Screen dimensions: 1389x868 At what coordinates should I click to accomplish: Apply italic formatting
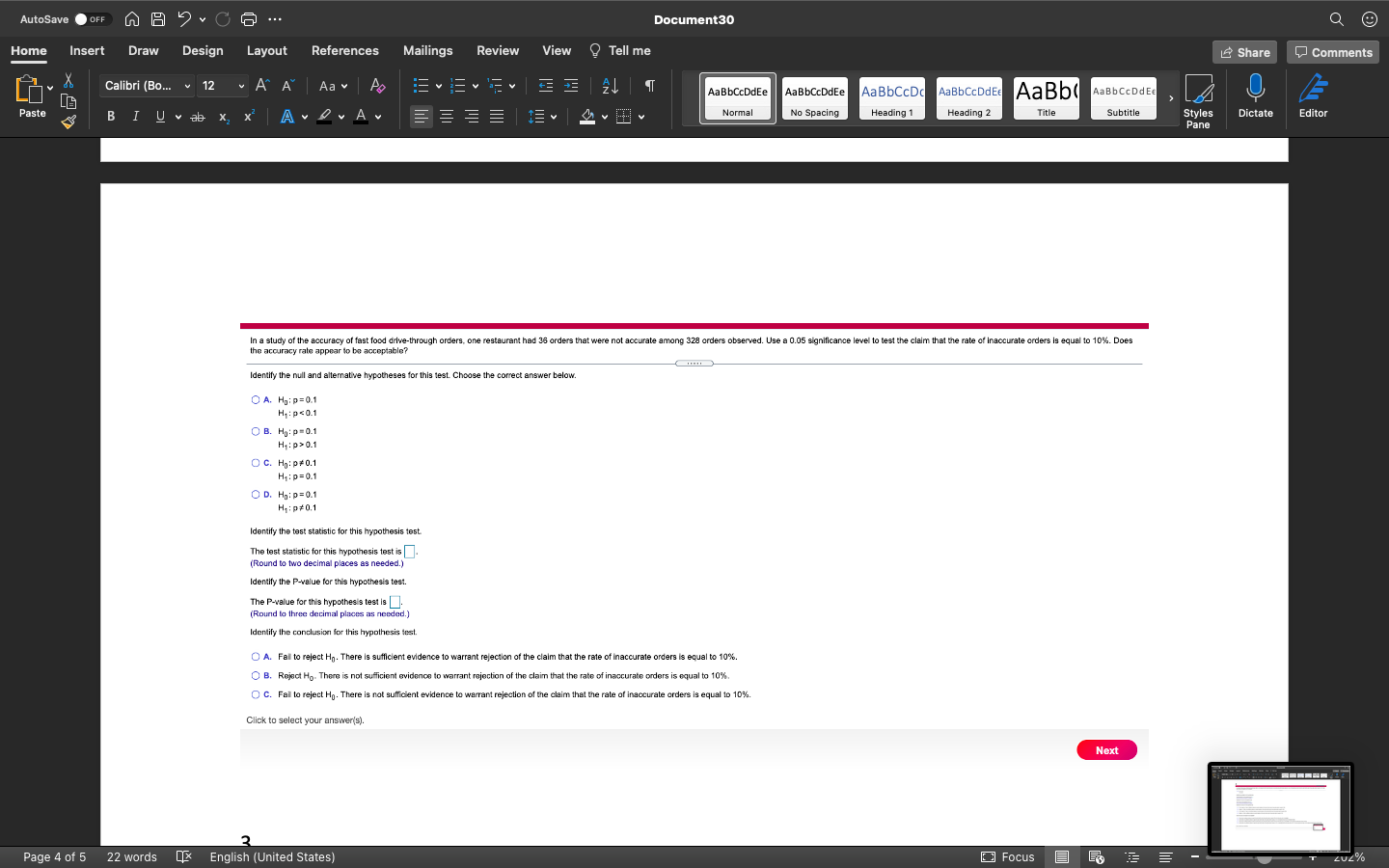[x=135, y=117]
